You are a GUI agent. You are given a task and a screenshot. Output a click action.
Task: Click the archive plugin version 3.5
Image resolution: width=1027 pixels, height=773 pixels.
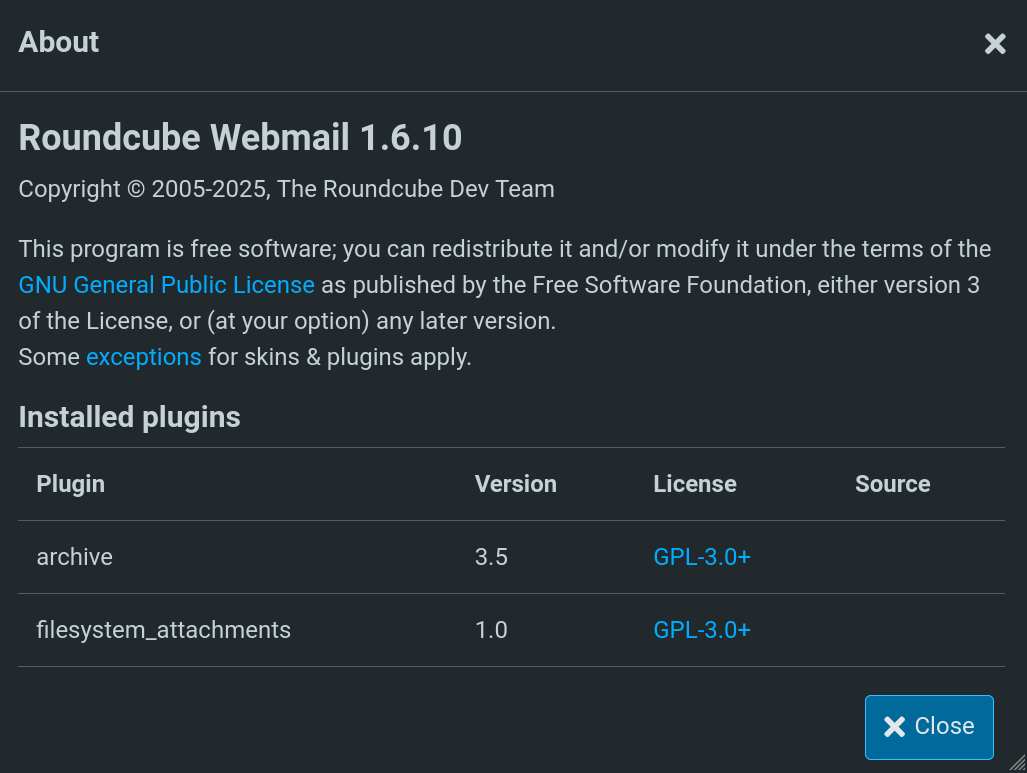[x=492, y=557]
